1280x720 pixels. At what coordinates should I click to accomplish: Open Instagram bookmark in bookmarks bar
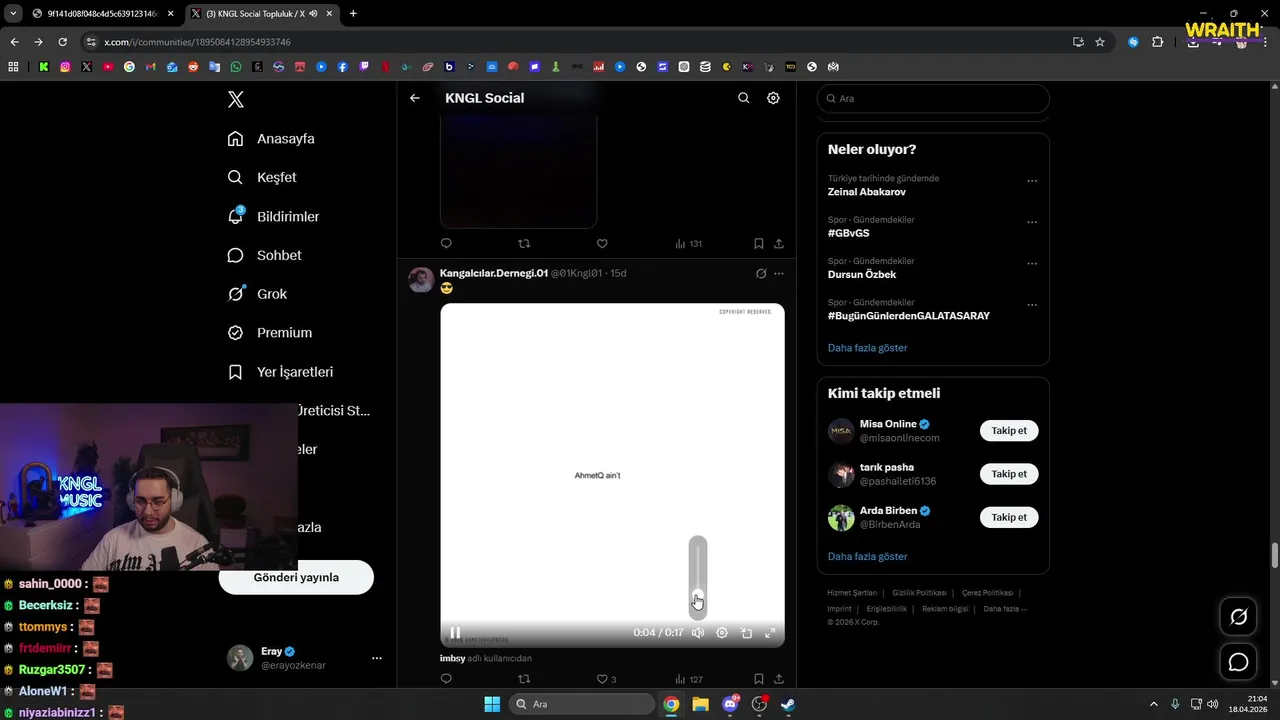coord(65,67)
